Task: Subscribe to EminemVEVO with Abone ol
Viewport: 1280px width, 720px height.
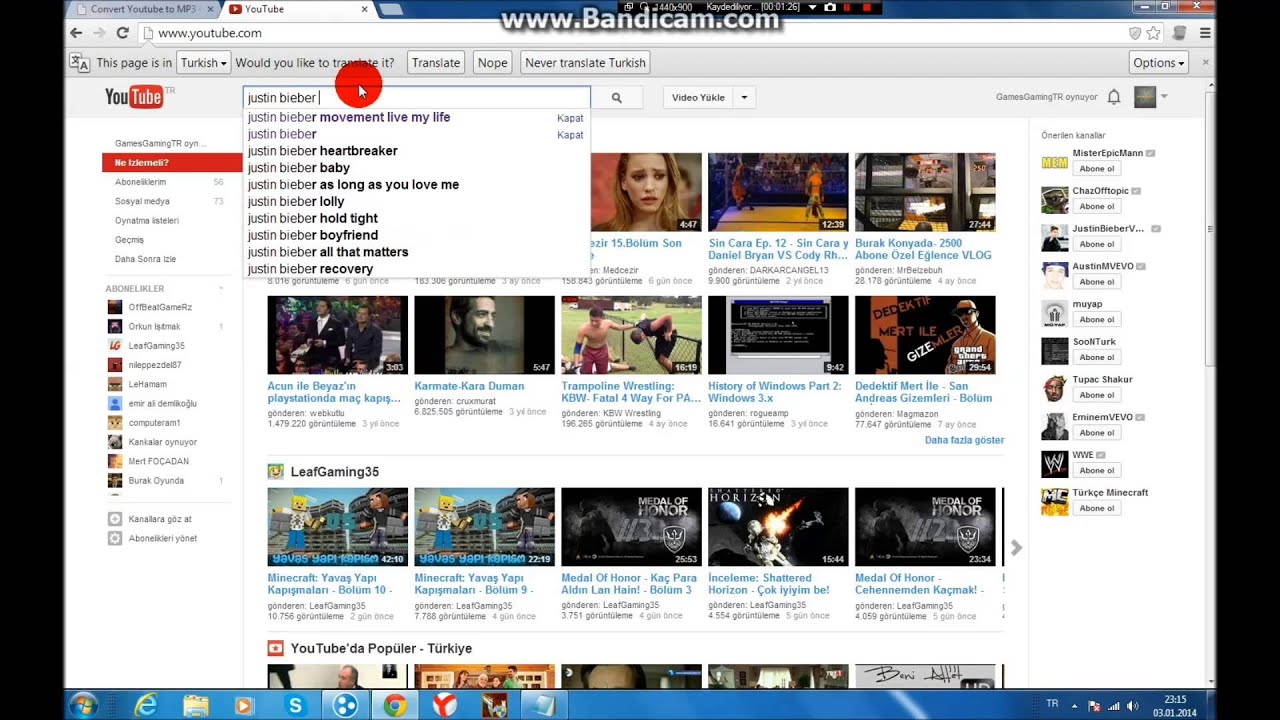Action: 1097,433
